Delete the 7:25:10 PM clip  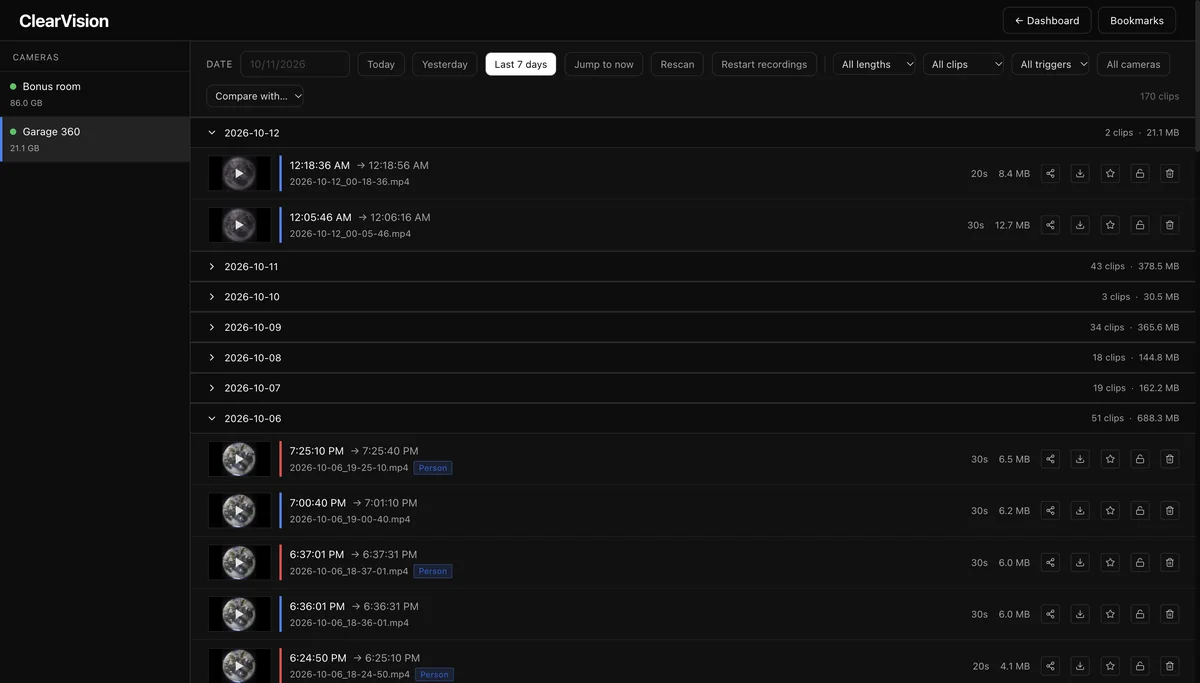pos(1170,459)
